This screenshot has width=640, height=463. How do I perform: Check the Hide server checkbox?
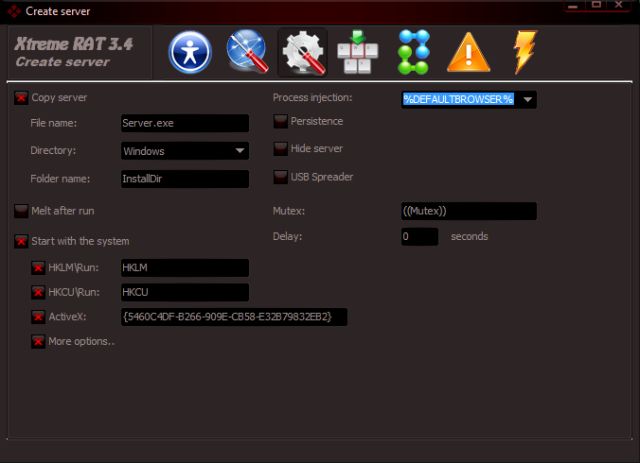[x=280, y=149]
